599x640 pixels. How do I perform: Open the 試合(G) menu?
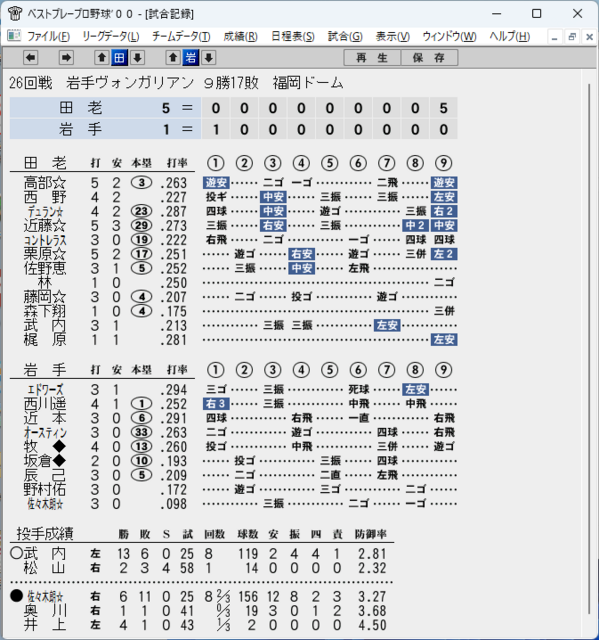(x=345, y=37)
